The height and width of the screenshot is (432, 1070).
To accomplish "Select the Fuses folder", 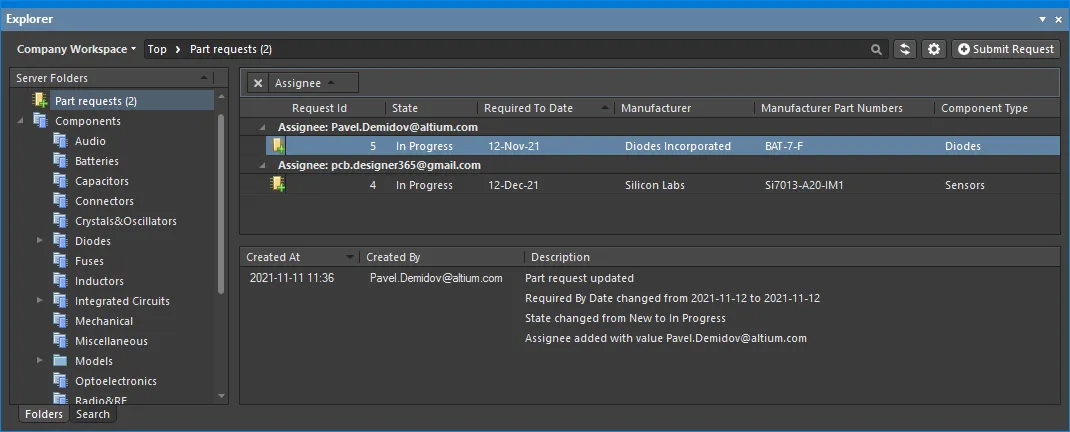I will [89, 261].
